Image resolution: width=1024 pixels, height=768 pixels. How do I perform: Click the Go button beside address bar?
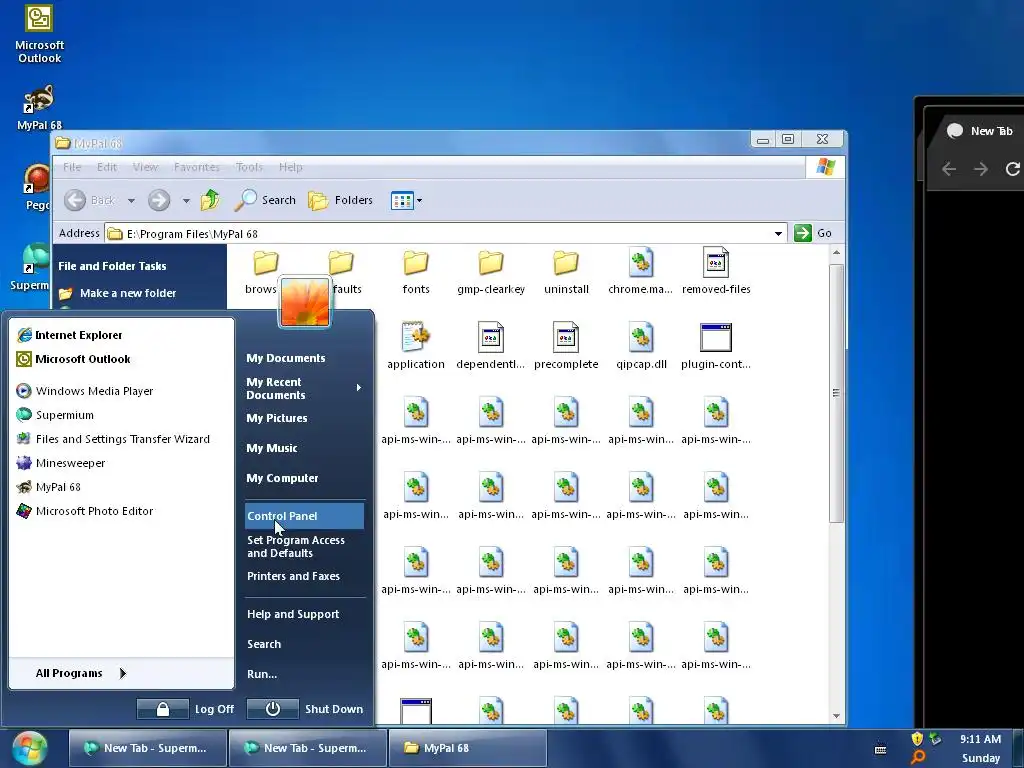(x=813, y=233)
